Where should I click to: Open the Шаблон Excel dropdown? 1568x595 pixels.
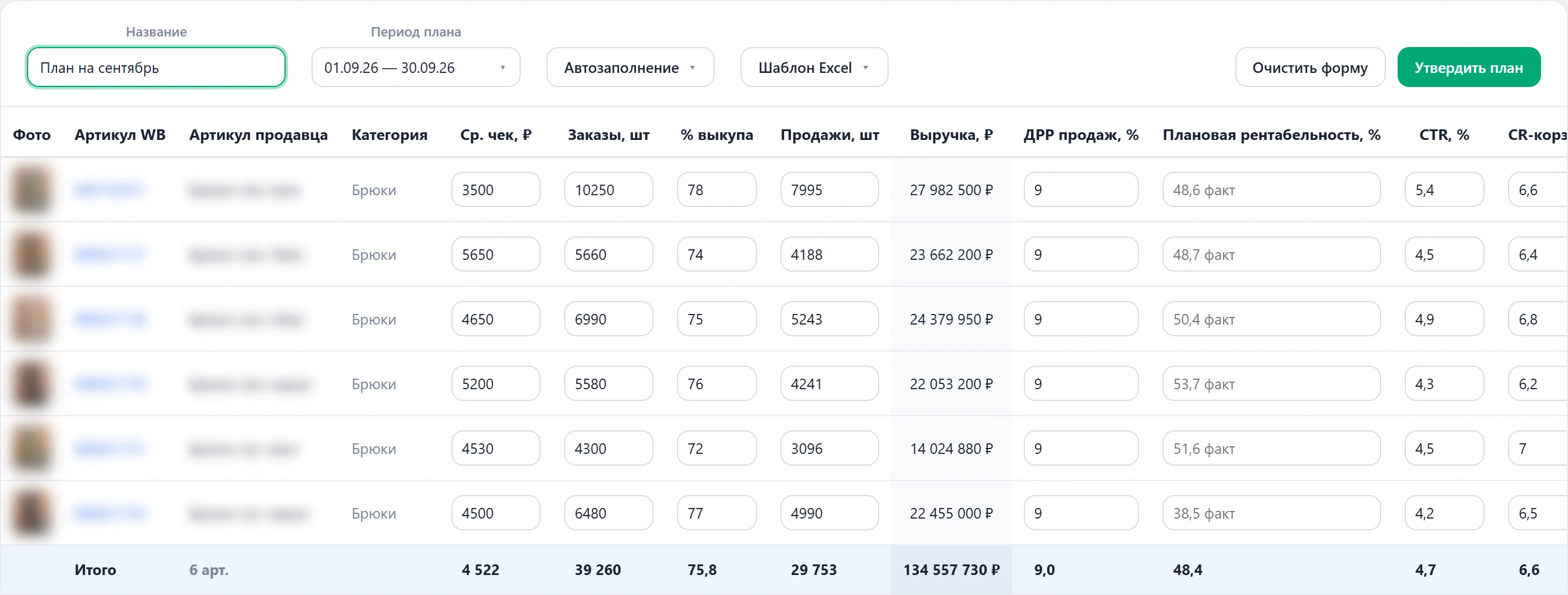pyautogui.click(x=814, y=68)
